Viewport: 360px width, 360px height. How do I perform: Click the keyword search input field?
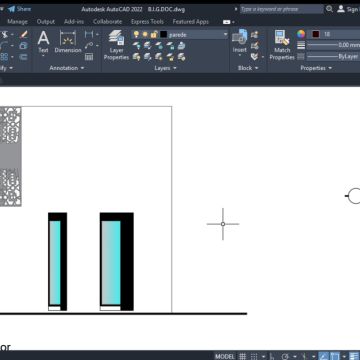coord(281,9)
